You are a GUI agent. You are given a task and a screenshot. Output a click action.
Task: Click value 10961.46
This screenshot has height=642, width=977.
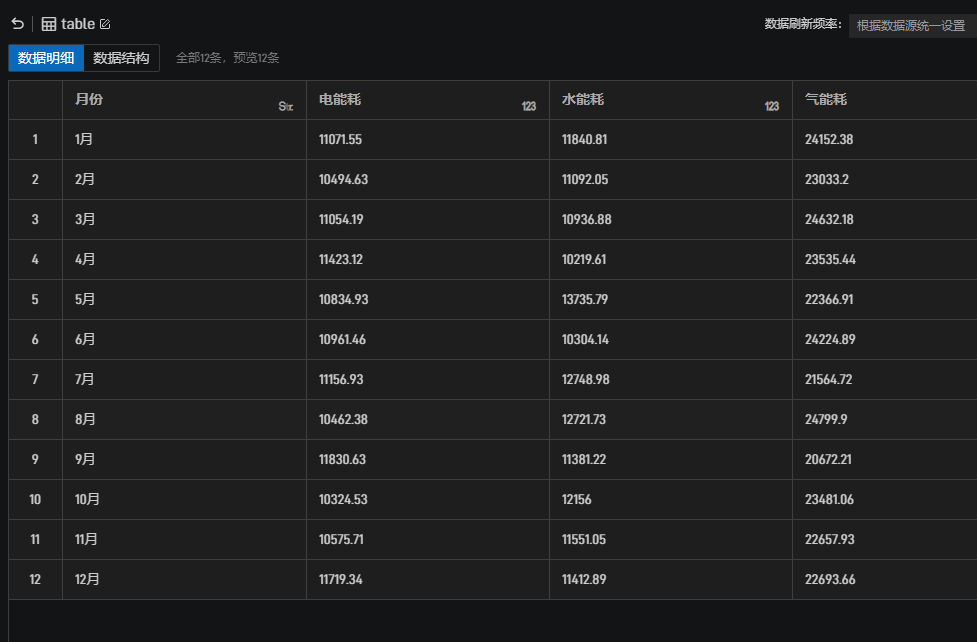coord(342,339)
